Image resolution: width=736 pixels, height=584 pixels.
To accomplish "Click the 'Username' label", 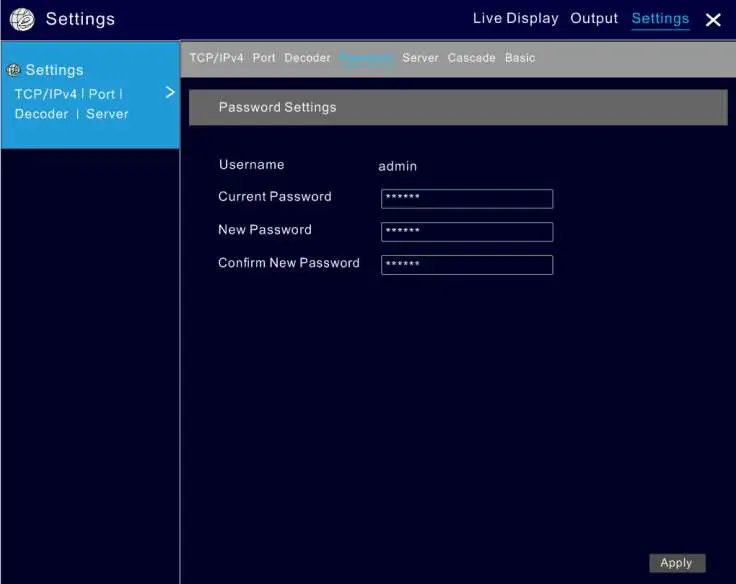I will point(251,165).
